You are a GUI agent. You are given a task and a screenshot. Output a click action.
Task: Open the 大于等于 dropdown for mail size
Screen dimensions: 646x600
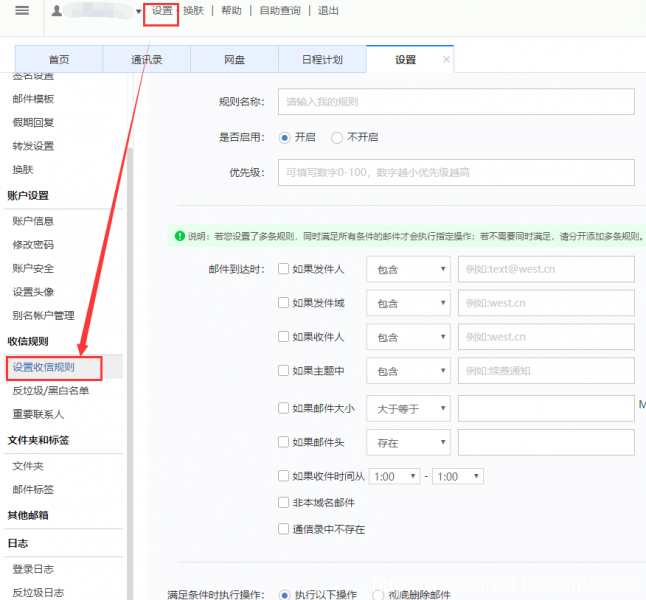click(x=408, y=408)
